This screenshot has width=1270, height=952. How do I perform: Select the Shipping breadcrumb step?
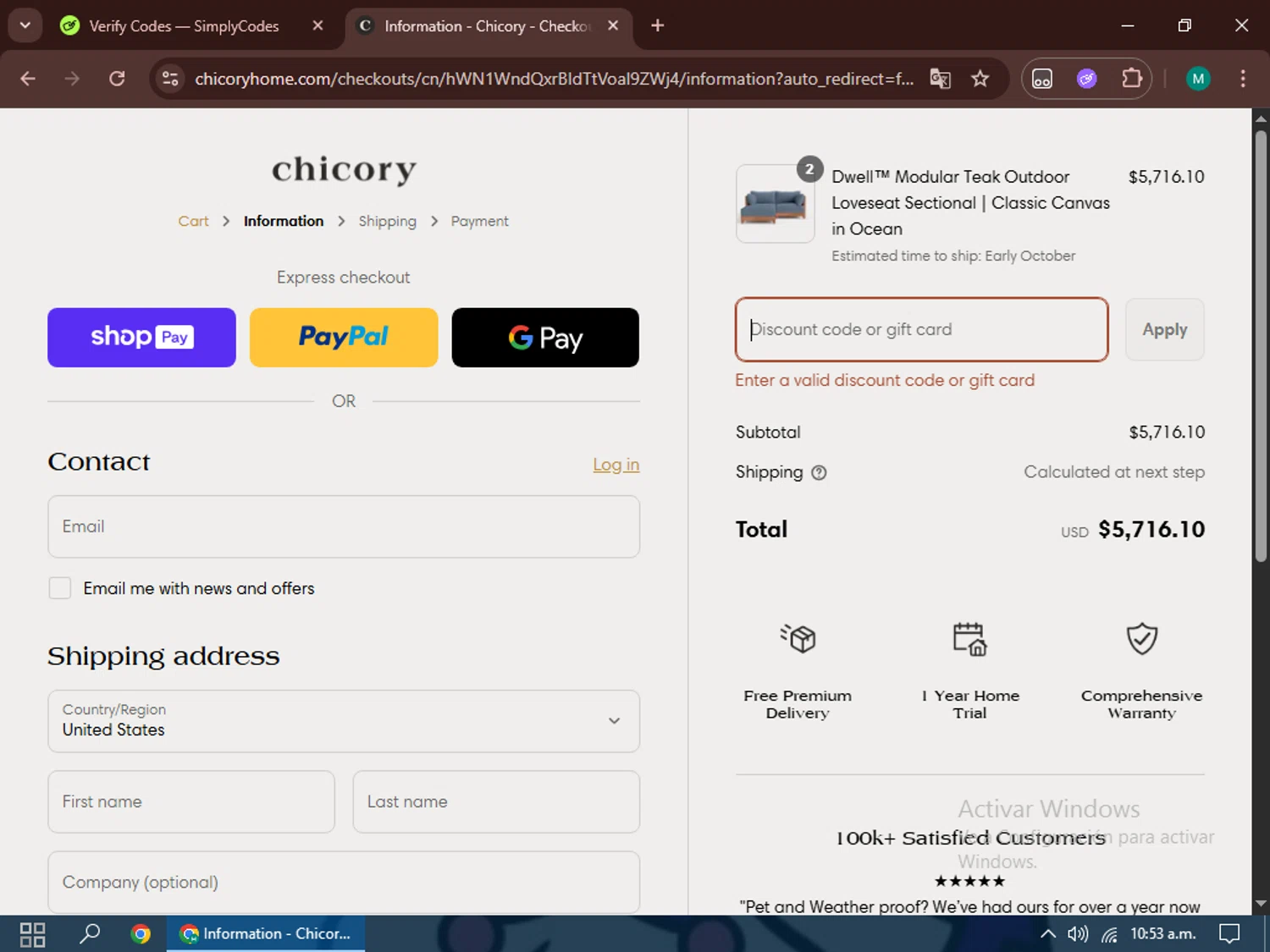click(387, 221)
